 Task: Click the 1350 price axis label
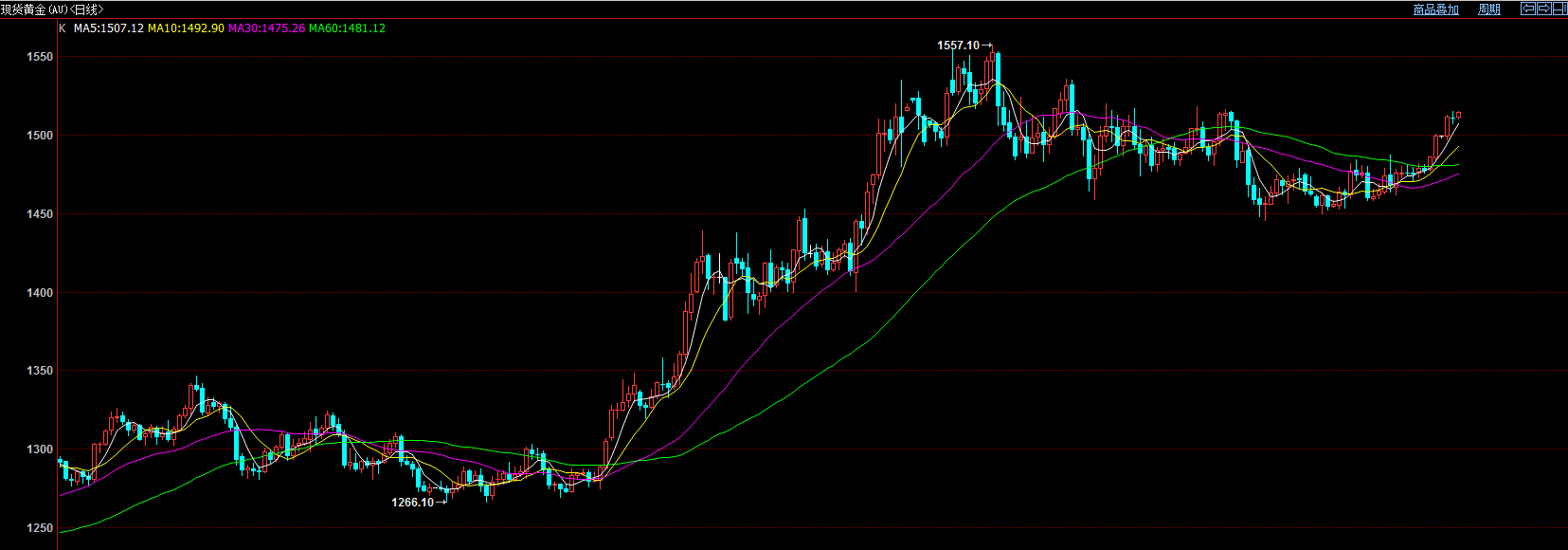coord(40,371)
